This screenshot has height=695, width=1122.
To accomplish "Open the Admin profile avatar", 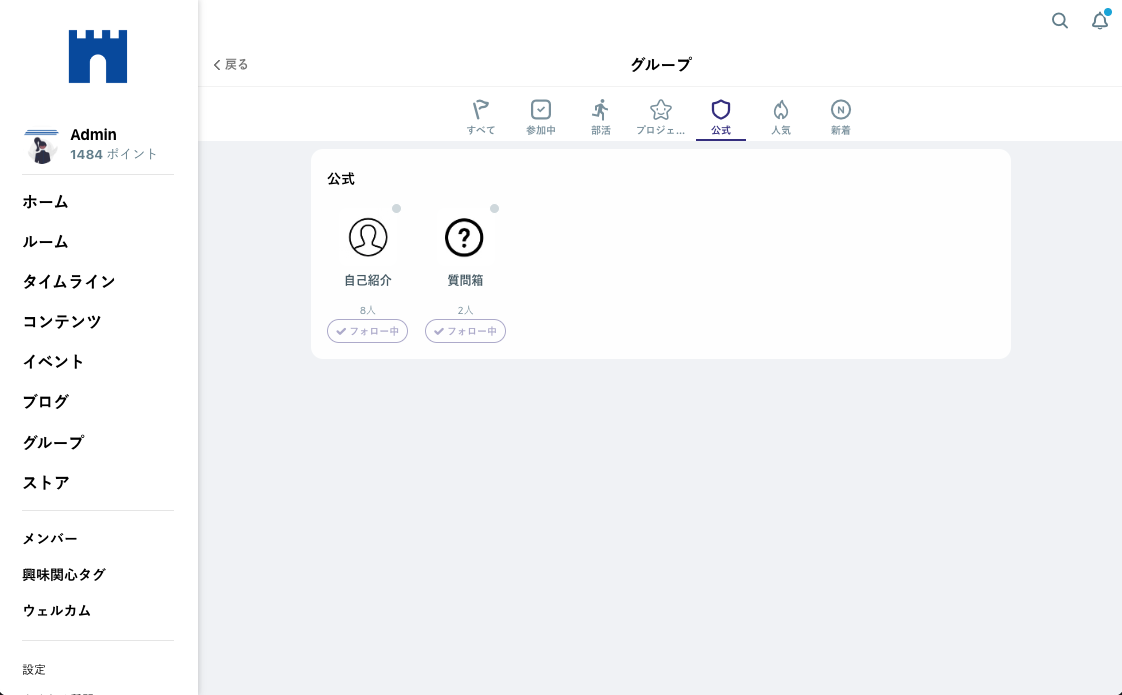I will 41,145.
